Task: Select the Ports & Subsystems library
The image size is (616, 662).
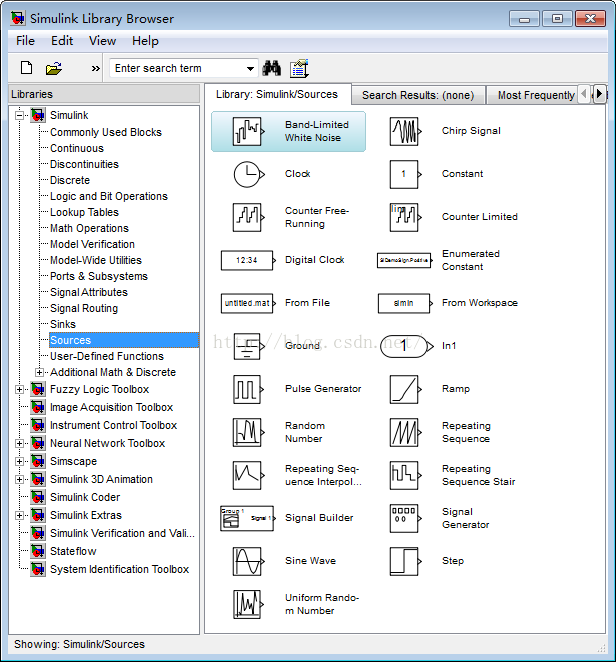Action: pyautogui.click(x=99, y=276)
